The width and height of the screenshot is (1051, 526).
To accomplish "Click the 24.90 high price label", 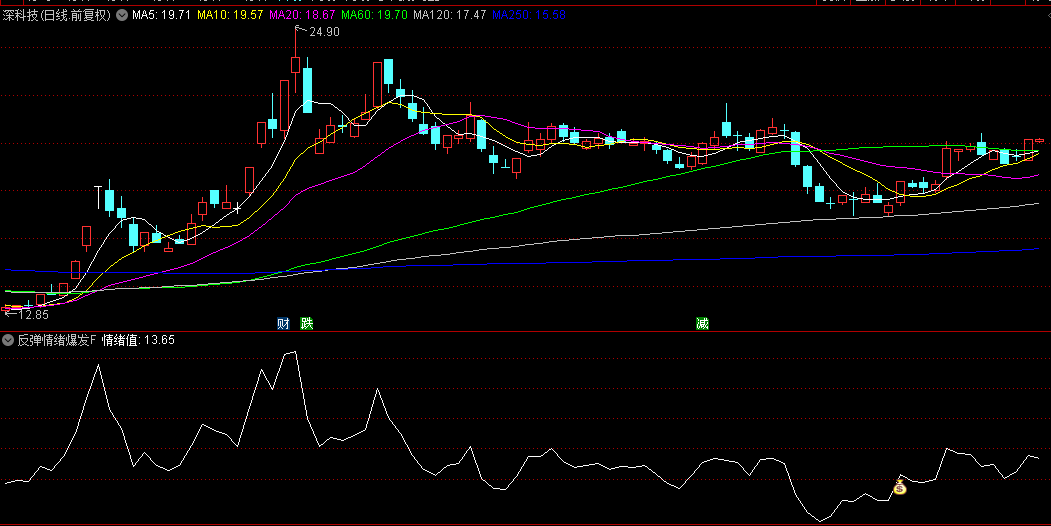I will [x=324, y=32].
